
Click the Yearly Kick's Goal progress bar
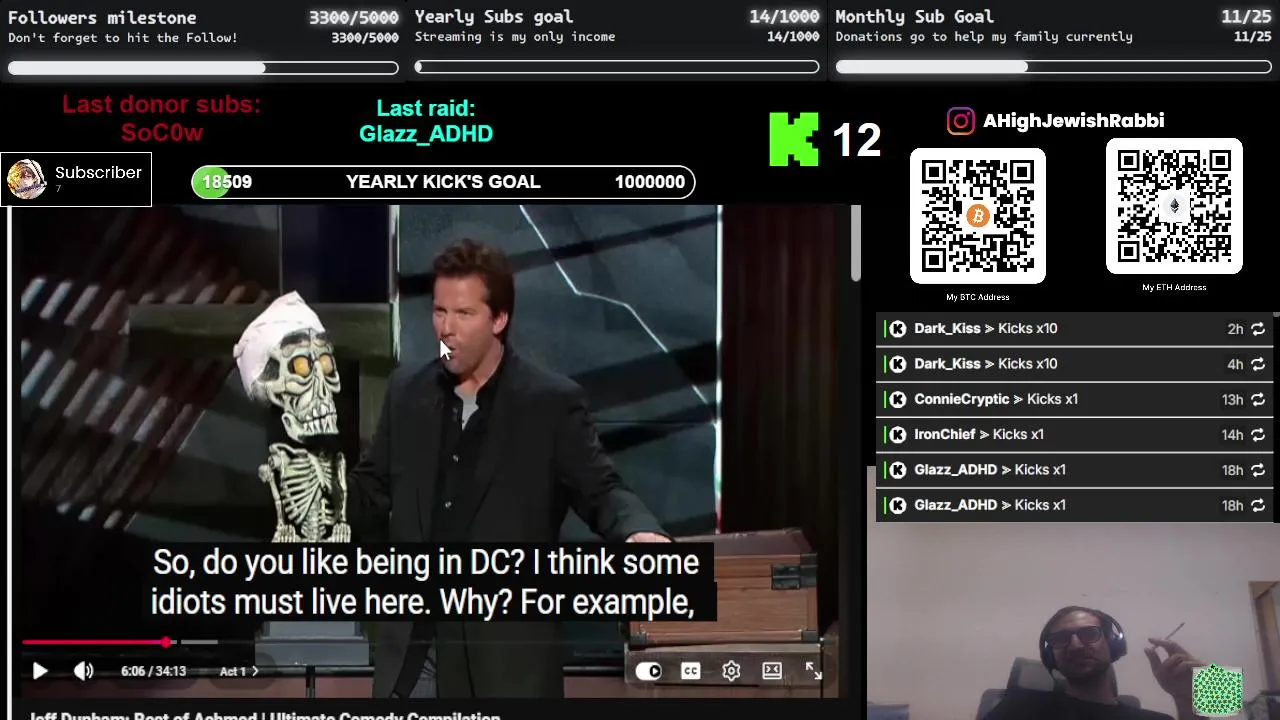[x=443, y=182]
